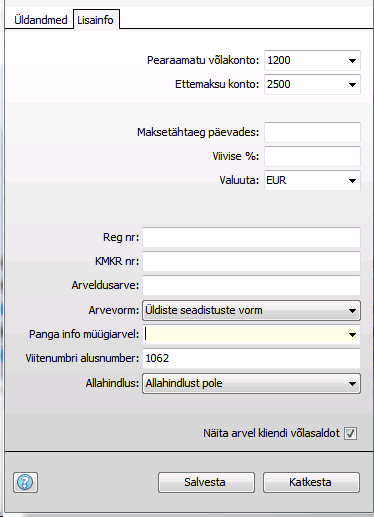The width and height of the screenshot is (374, 517).
Task: Focus the KMKR nr text box
Action: (x=251, y=261)
